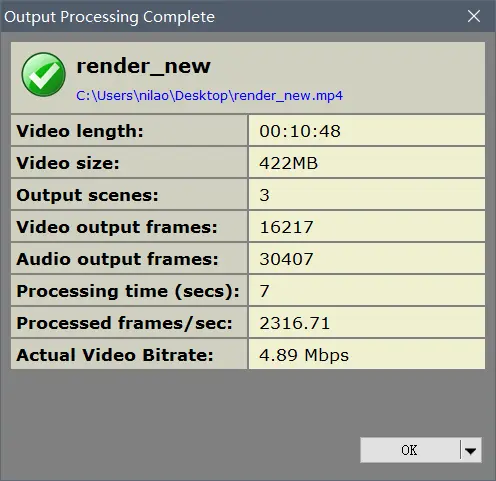Click the Video length value 00:10:48
The width and height of the screenshot is (496, 481).
coord(300,131)
